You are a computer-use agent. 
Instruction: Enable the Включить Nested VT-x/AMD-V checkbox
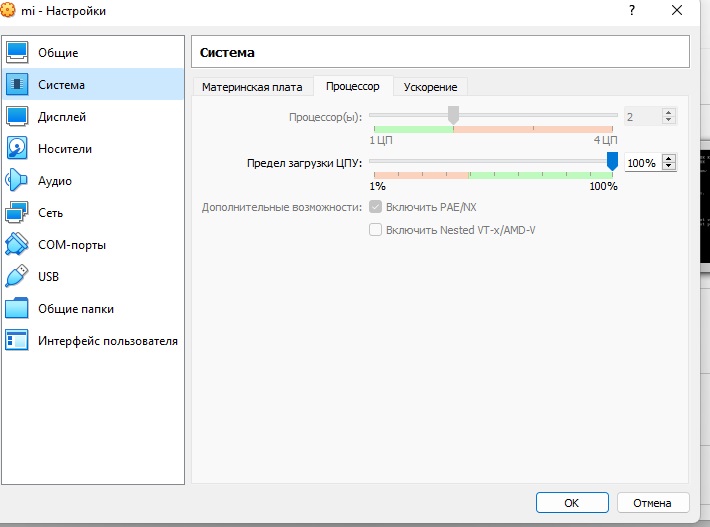tap(376, 230)
